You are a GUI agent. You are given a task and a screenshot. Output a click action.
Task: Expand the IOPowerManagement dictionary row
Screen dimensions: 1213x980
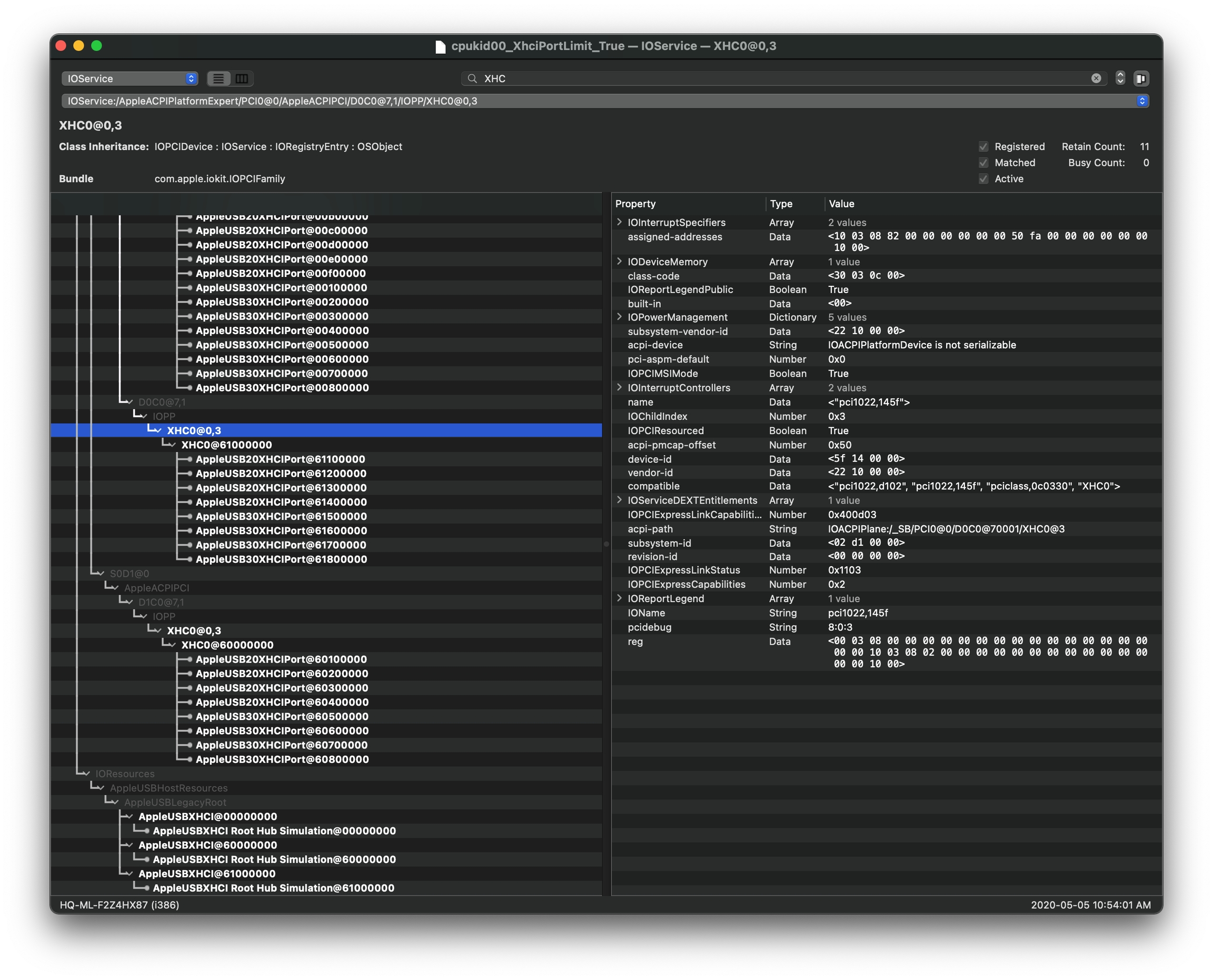(620, 317)
